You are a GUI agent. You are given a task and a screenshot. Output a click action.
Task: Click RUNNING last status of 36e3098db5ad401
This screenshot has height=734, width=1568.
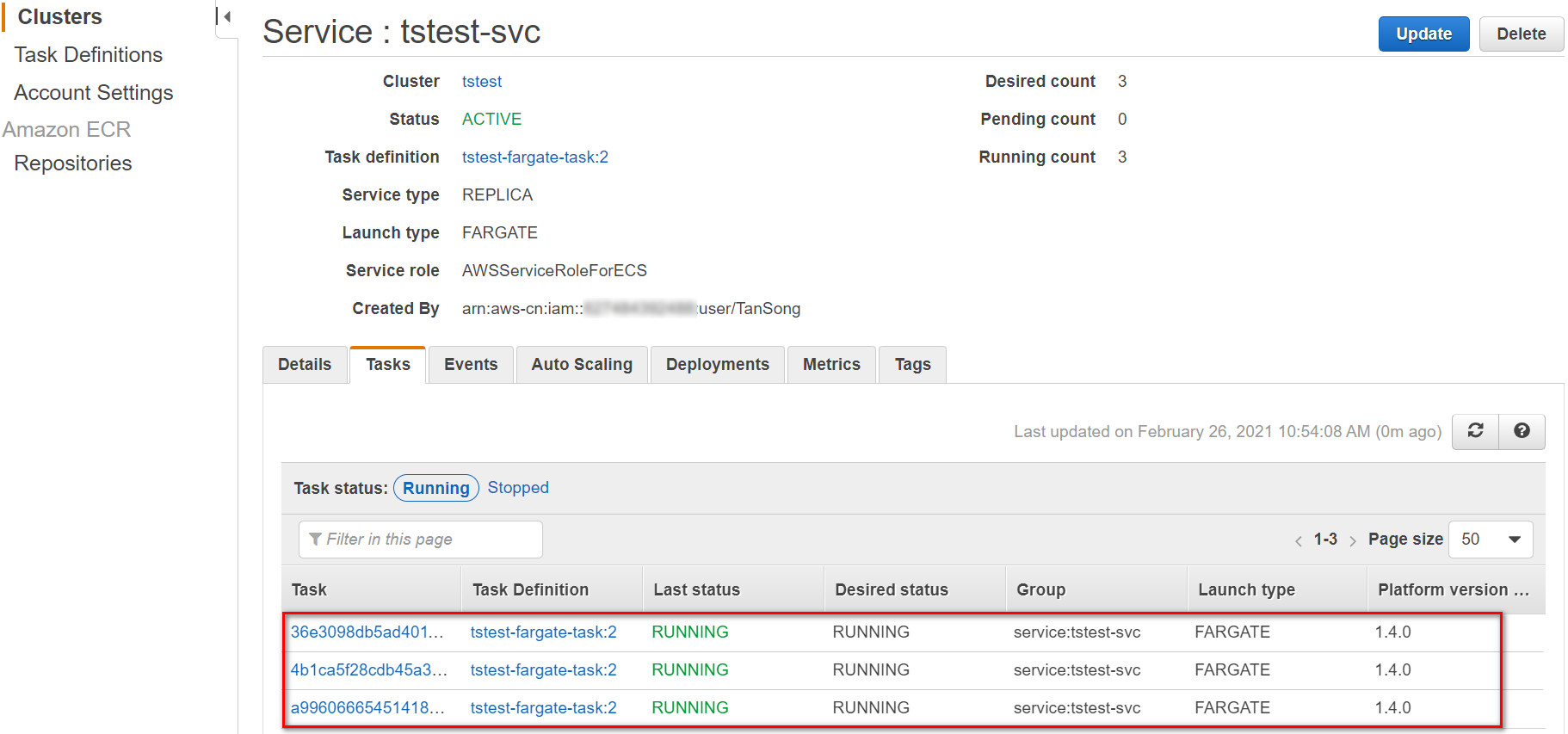(x=690, y=632)
